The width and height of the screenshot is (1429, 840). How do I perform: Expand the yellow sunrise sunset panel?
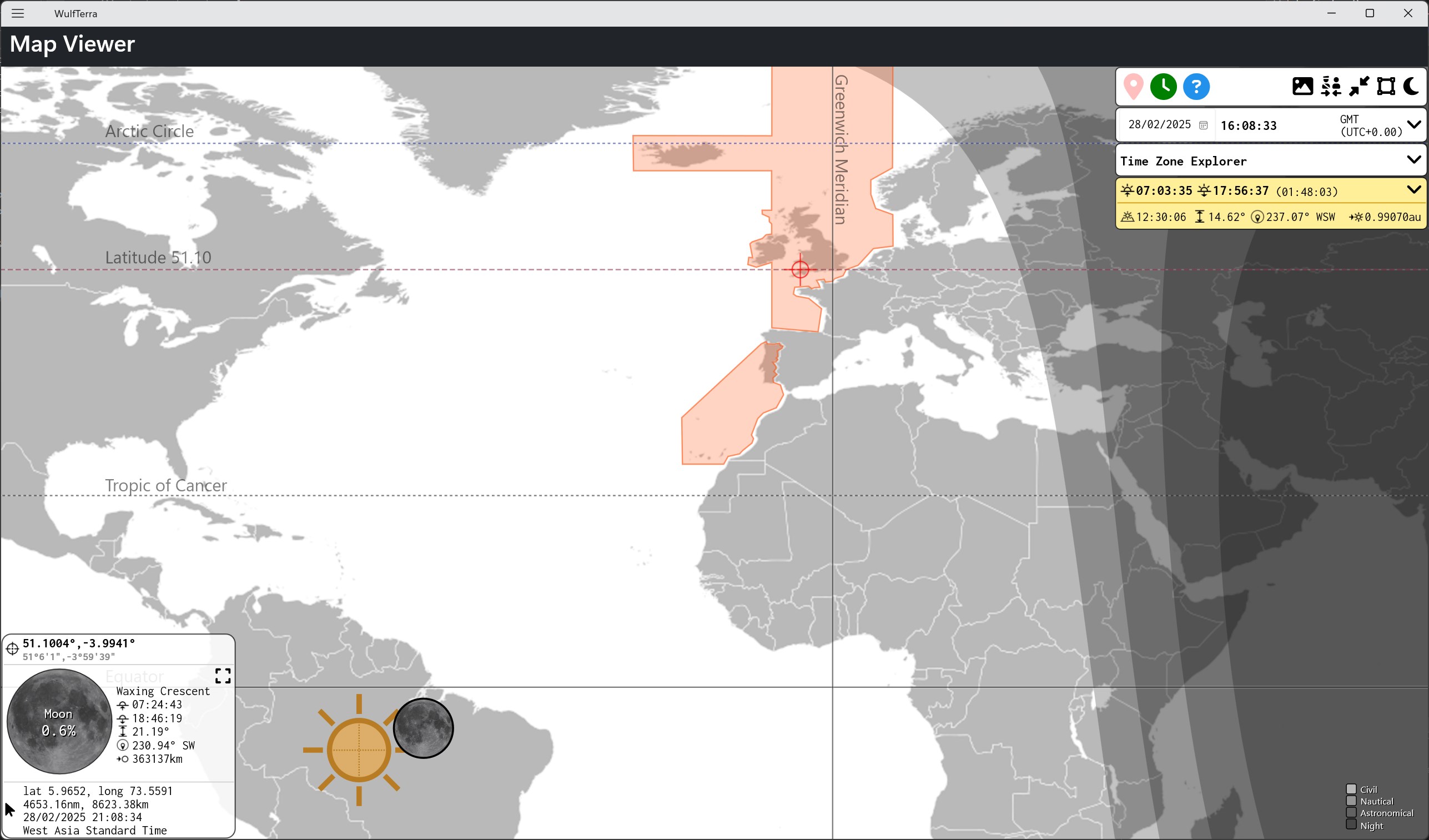pos(1413,190)
